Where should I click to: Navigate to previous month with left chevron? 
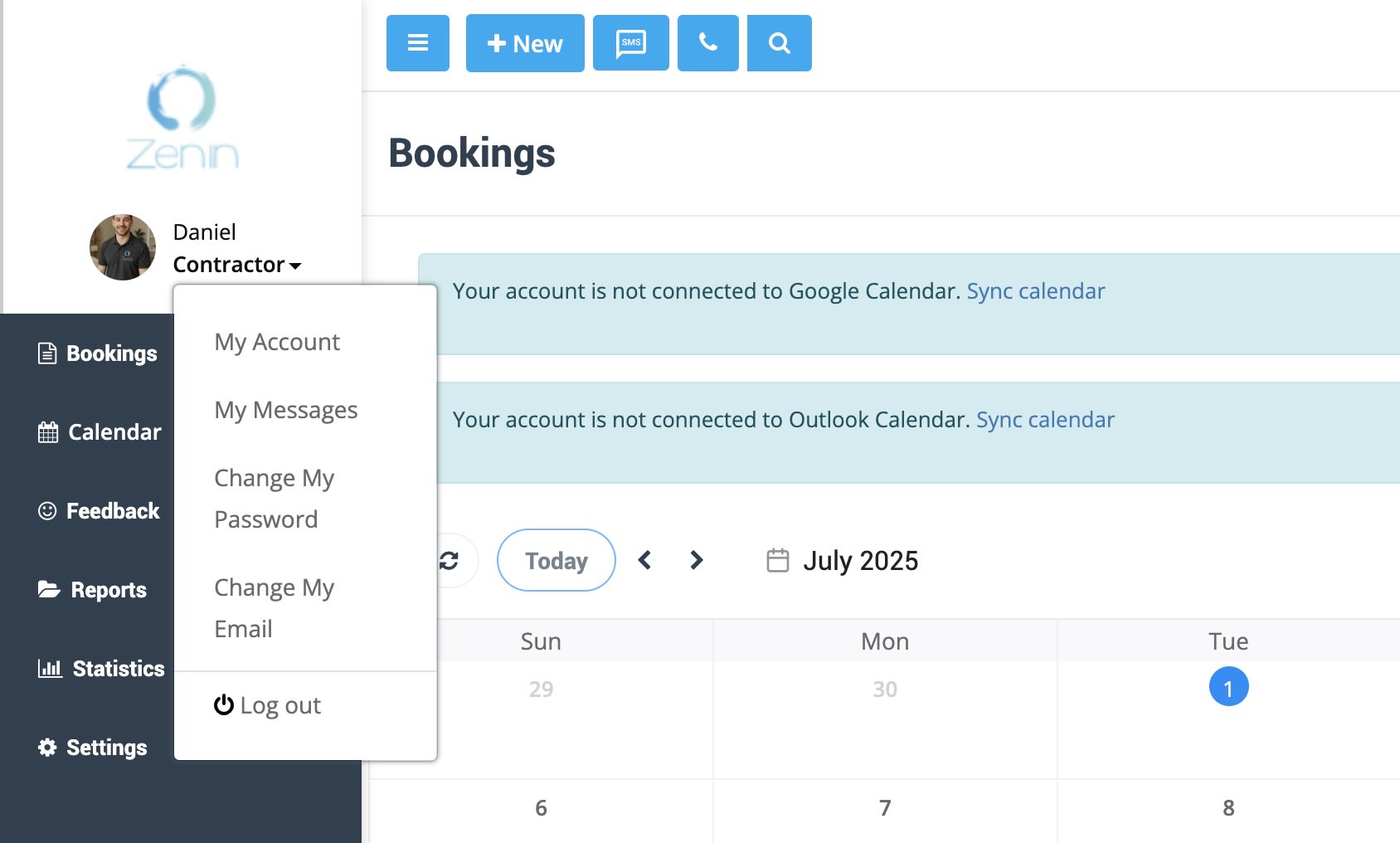[645, 560]
